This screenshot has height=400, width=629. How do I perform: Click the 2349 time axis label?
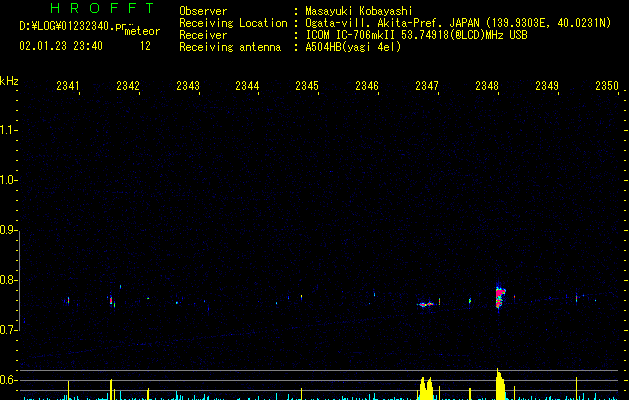click(547, 86)
